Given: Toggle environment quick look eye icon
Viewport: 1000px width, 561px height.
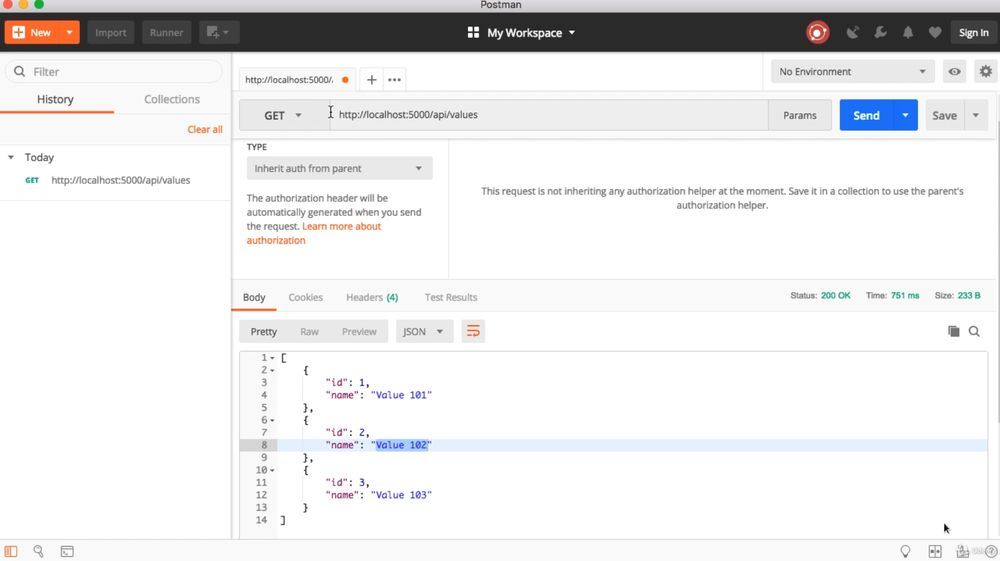Looking at the screenshot, I should pos(955,72).
